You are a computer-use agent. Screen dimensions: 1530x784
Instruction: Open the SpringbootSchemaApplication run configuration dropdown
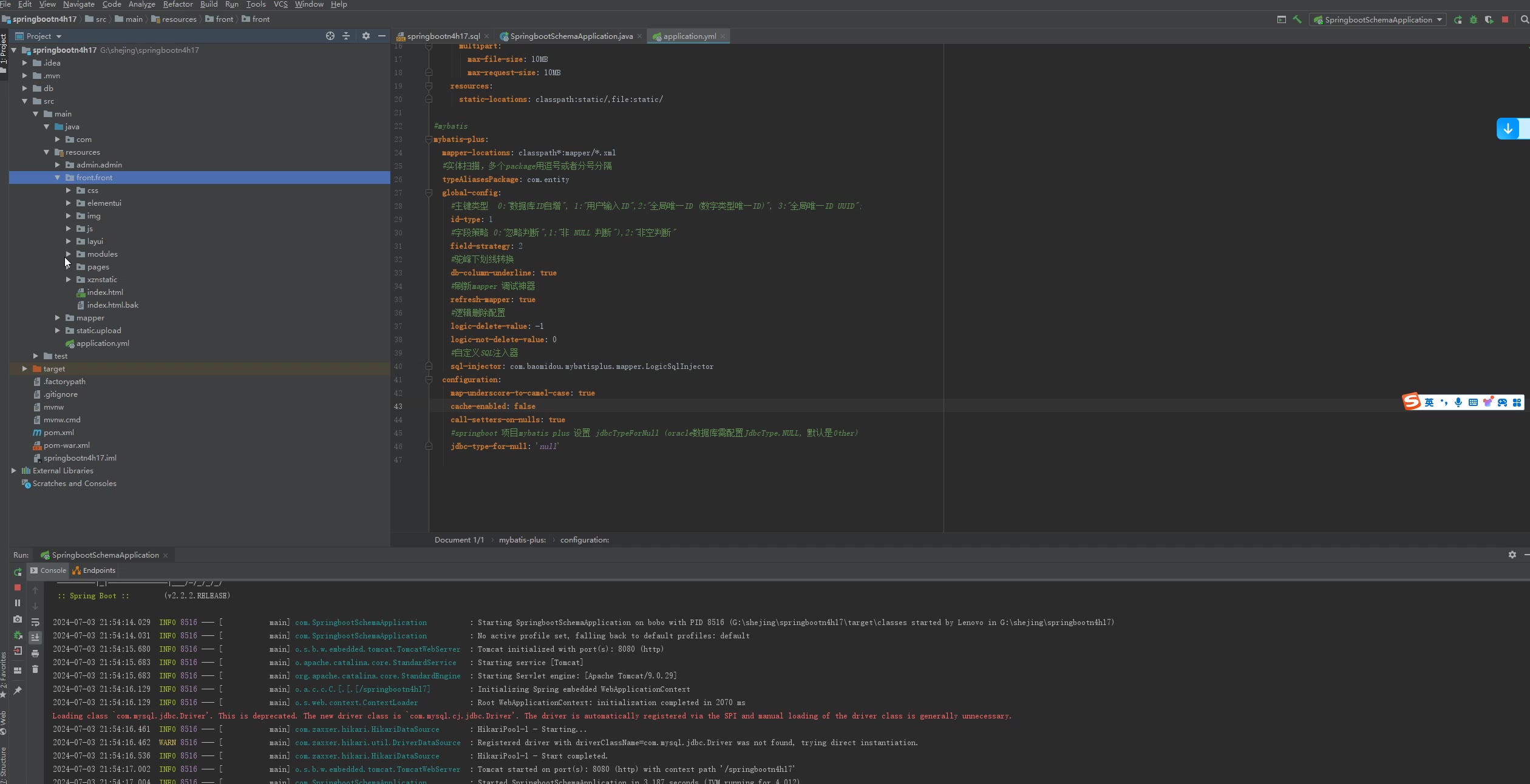pos(1378,19)
